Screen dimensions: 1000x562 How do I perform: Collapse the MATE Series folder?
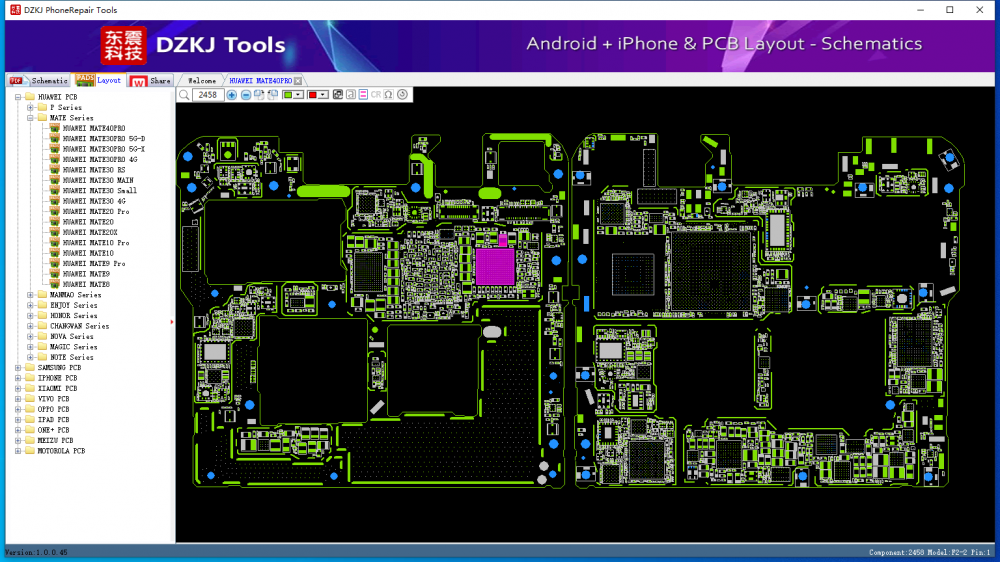tap(30, 118)
